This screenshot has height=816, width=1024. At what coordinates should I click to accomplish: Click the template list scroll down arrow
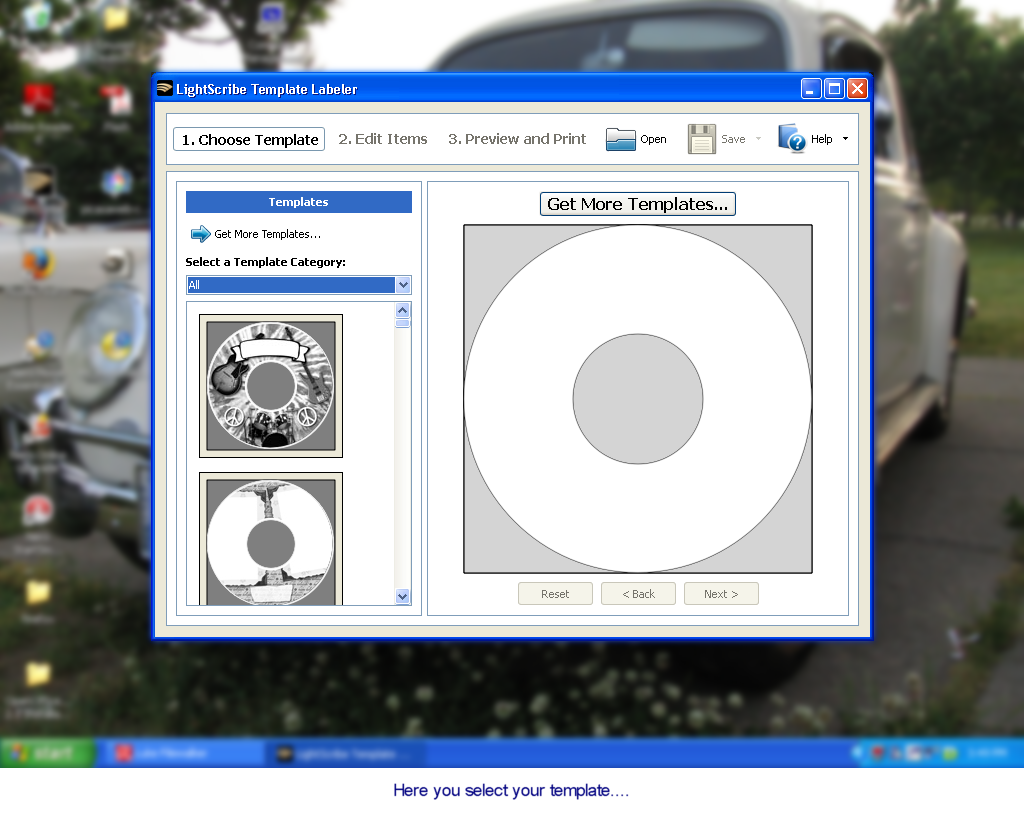403,596
